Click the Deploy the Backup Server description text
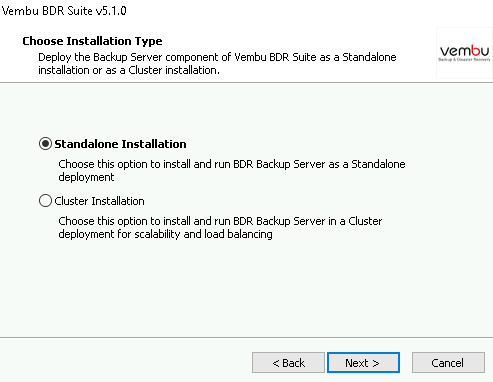Image resolution: width=493 pixels, height=382 pixels. (x=217, y=63)
